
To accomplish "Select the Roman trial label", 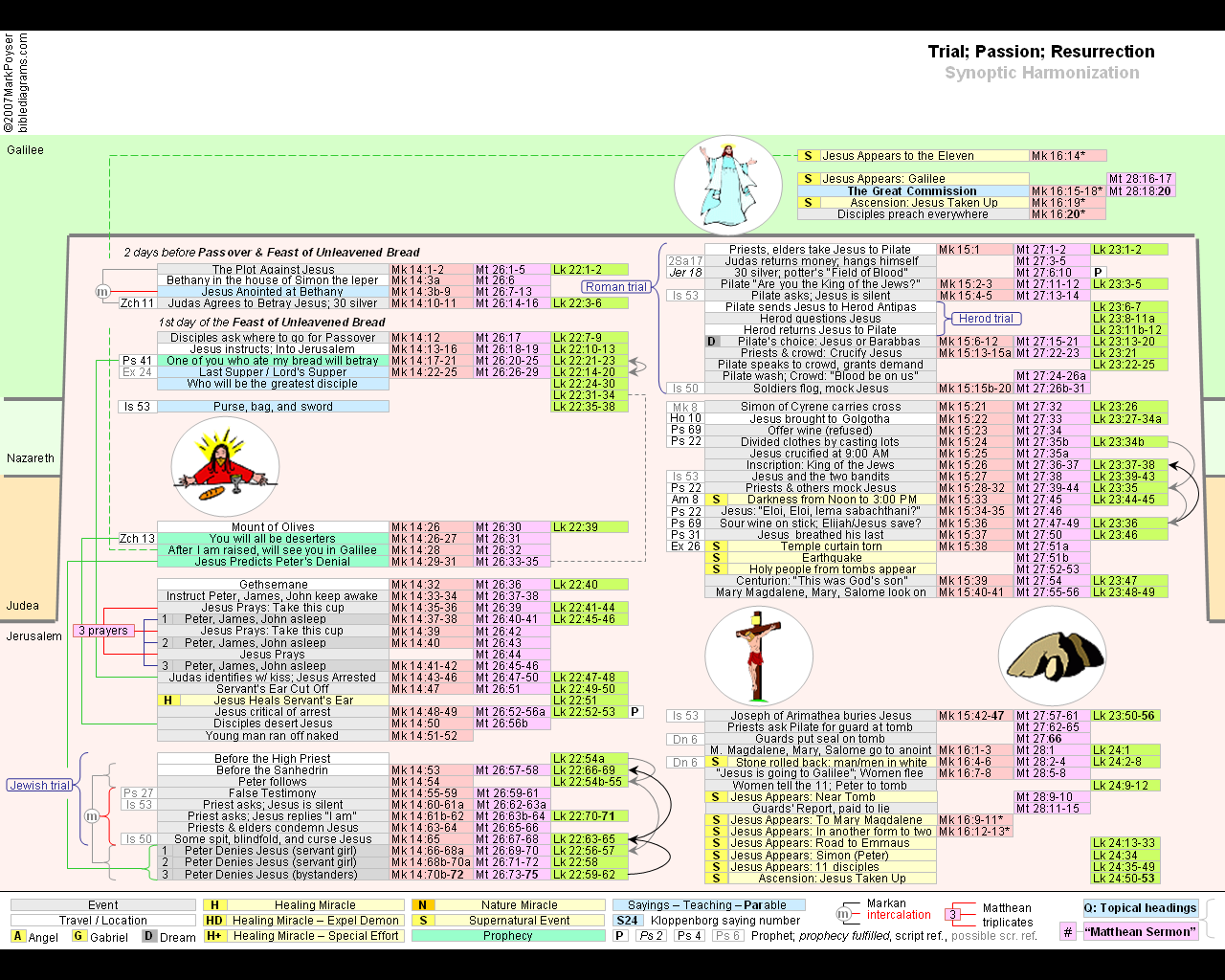I will pyautogui.click(x=616, y=287).
